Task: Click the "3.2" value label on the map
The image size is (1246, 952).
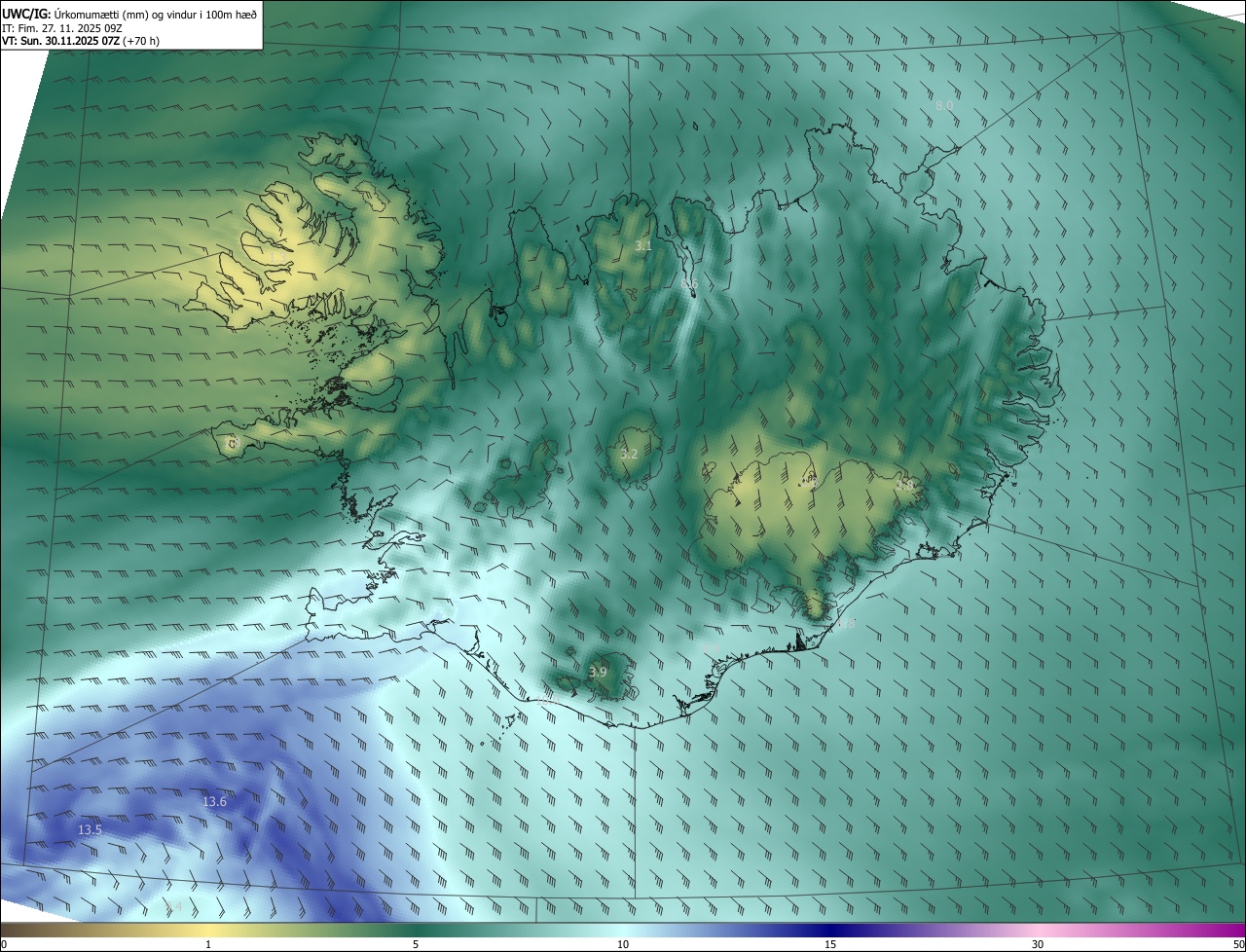Action: click(x=629, y=454)
